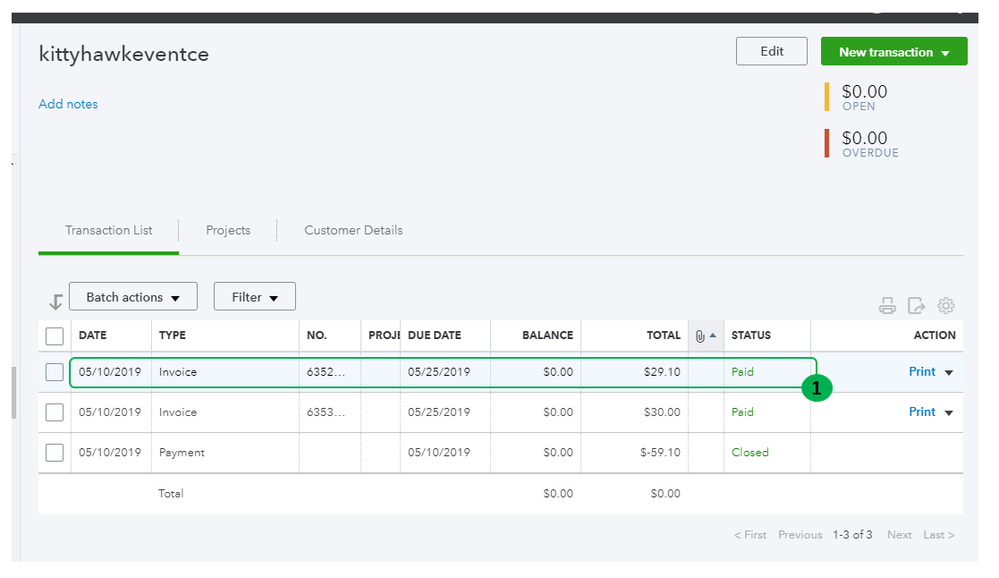The height and width of the screenshot is (578, 999).
Task: Expand action arrow for the $29.10 invoice
Action: (949, 373)
